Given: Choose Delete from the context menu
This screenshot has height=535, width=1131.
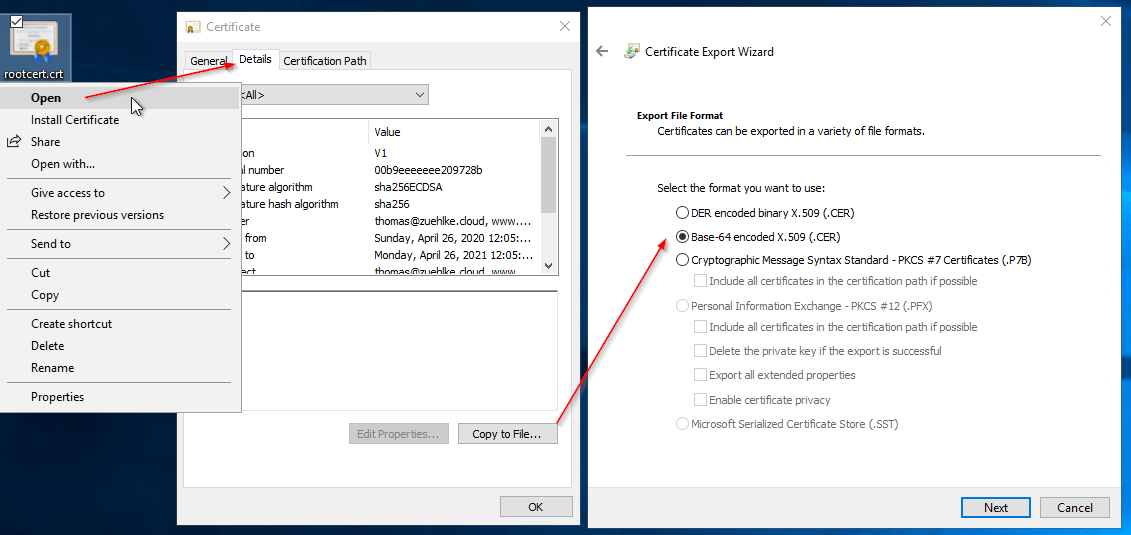Looking at the screenshot, I should pyautogui.click(x=120, y=346).
